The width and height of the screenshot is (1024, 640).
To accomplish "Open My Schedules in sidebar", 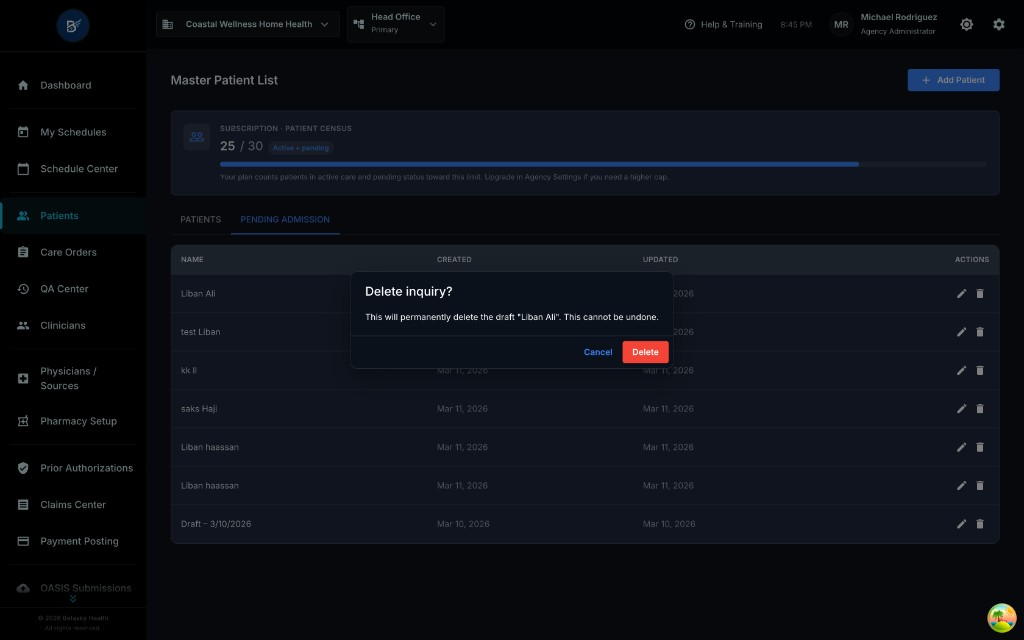I will tap(73, 132).
